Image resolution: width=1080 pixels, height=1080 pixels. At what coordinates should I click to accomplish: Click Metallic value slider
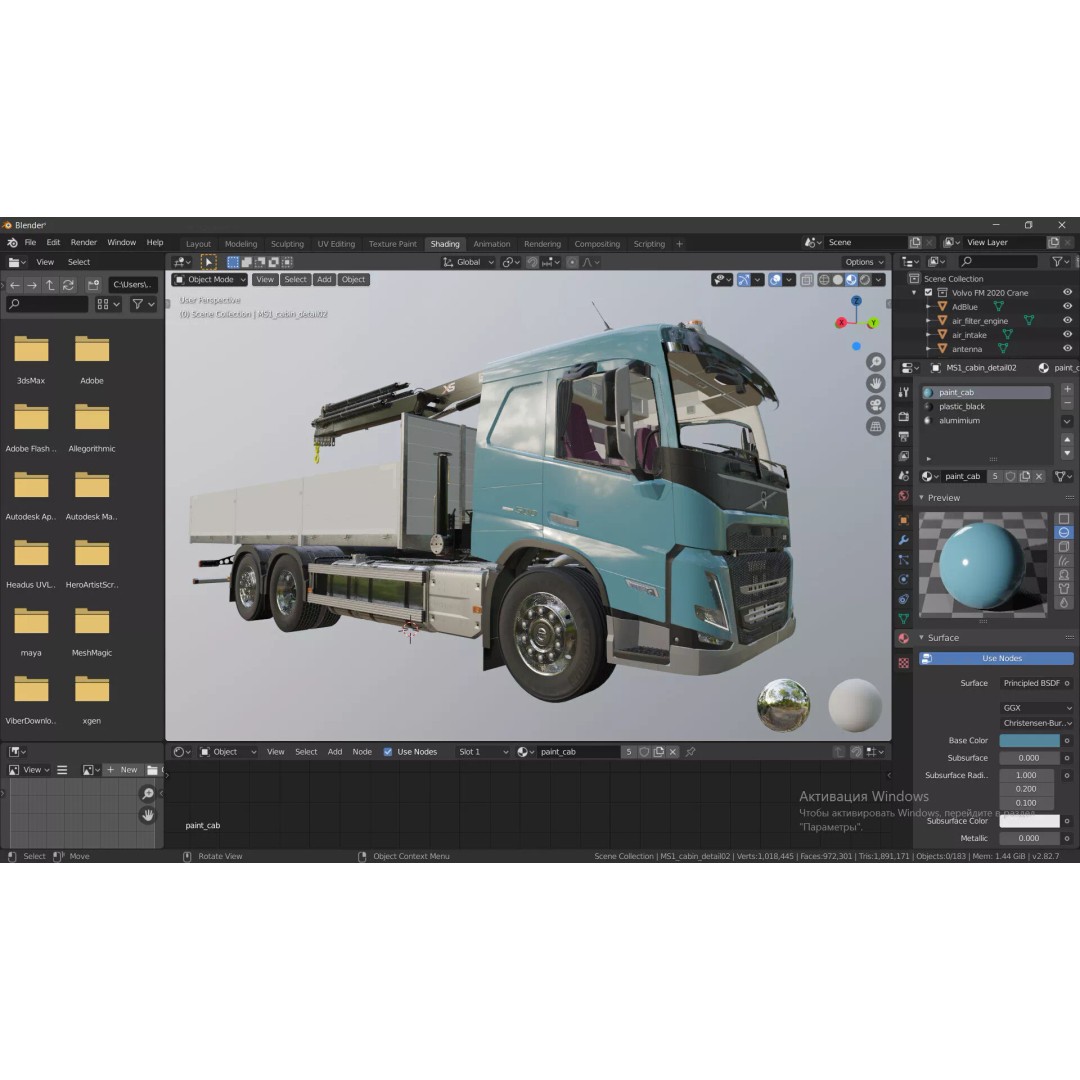pyautogui.click(x=1029, y=838)
